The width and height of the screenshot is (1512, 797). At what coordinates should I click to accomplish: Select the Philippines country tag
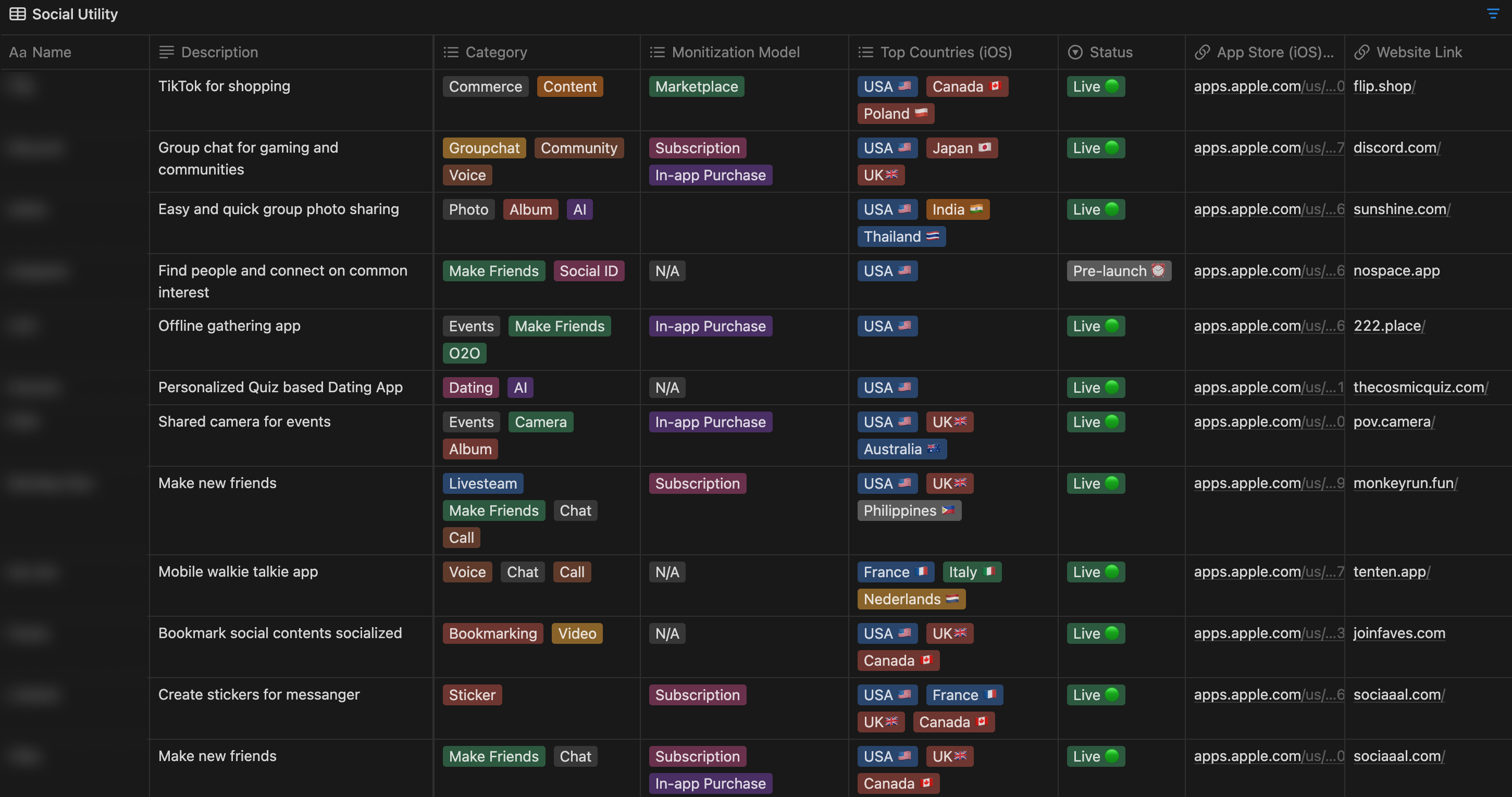909,510
